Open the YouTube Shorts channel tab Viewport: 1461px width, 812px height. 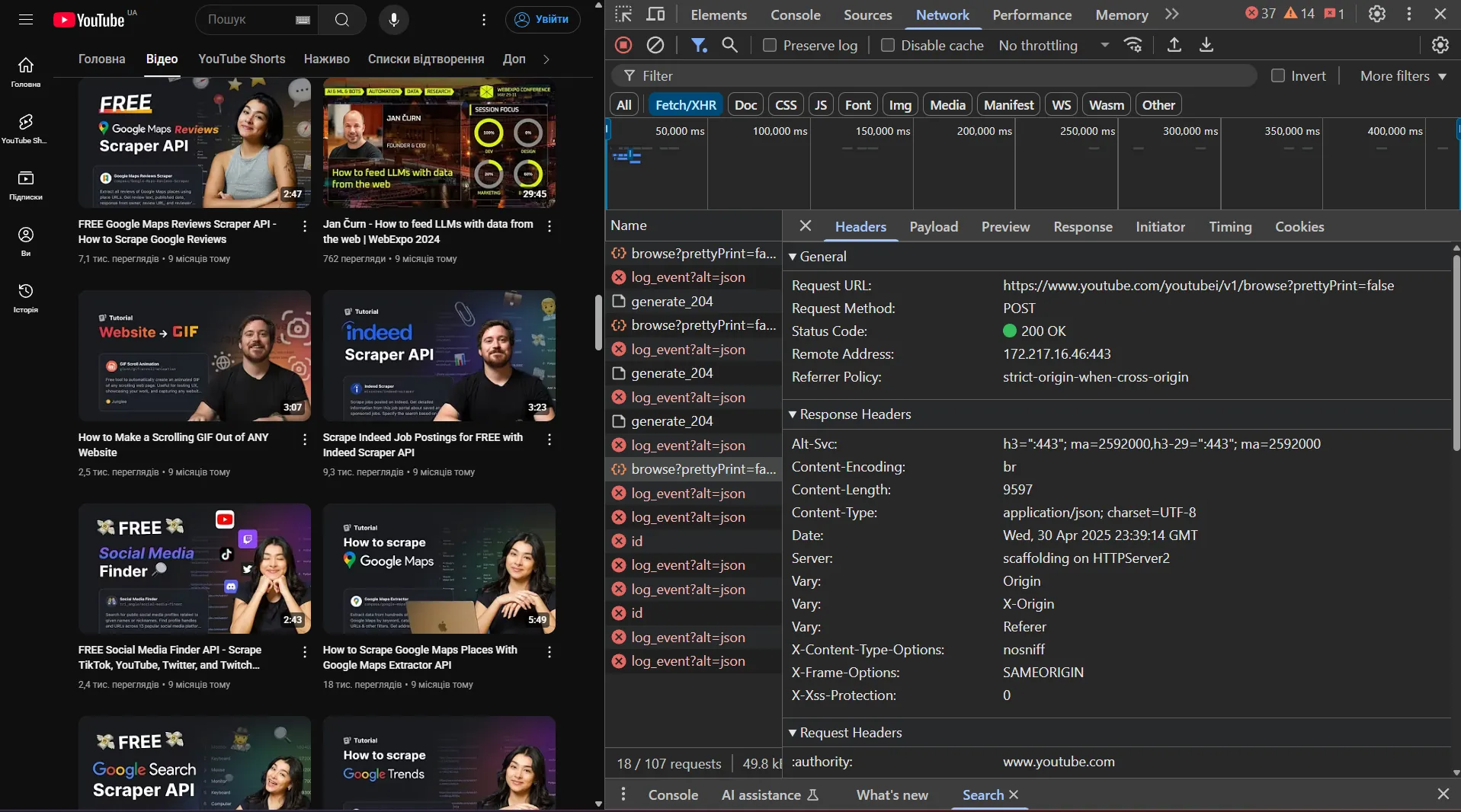click(242, 59)
